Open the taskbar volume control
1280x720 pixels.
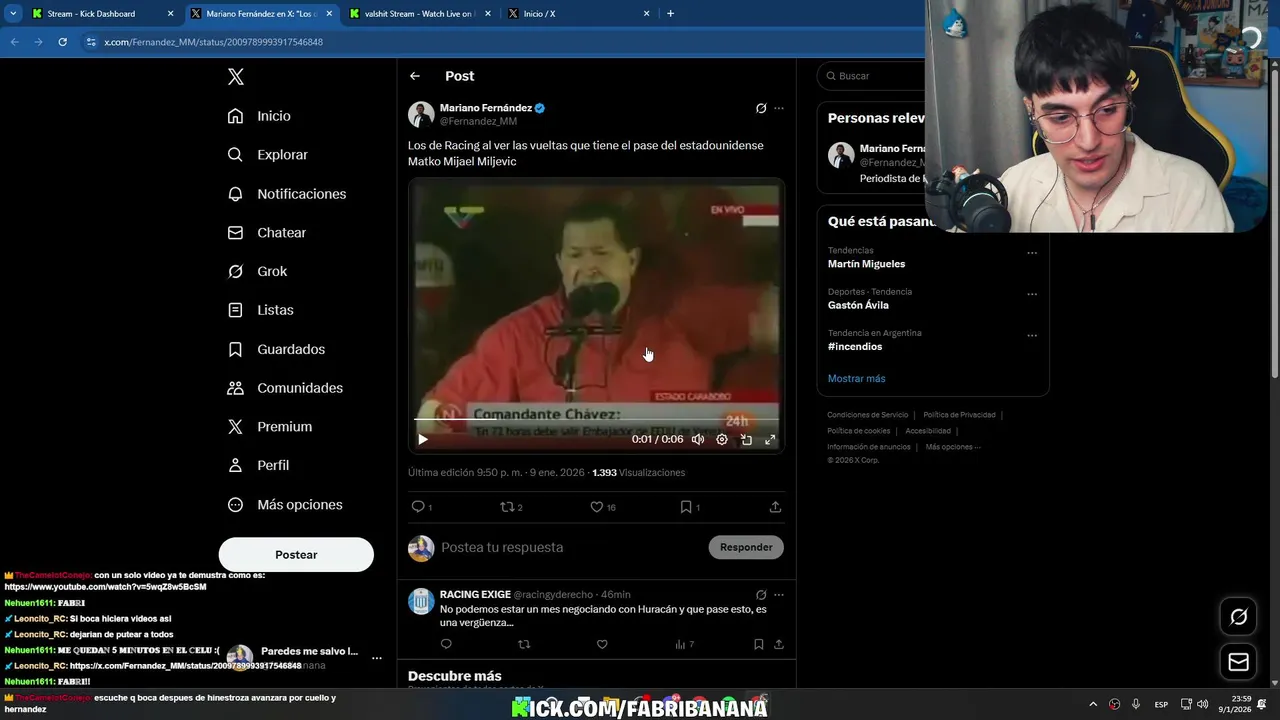(1203, 704)
